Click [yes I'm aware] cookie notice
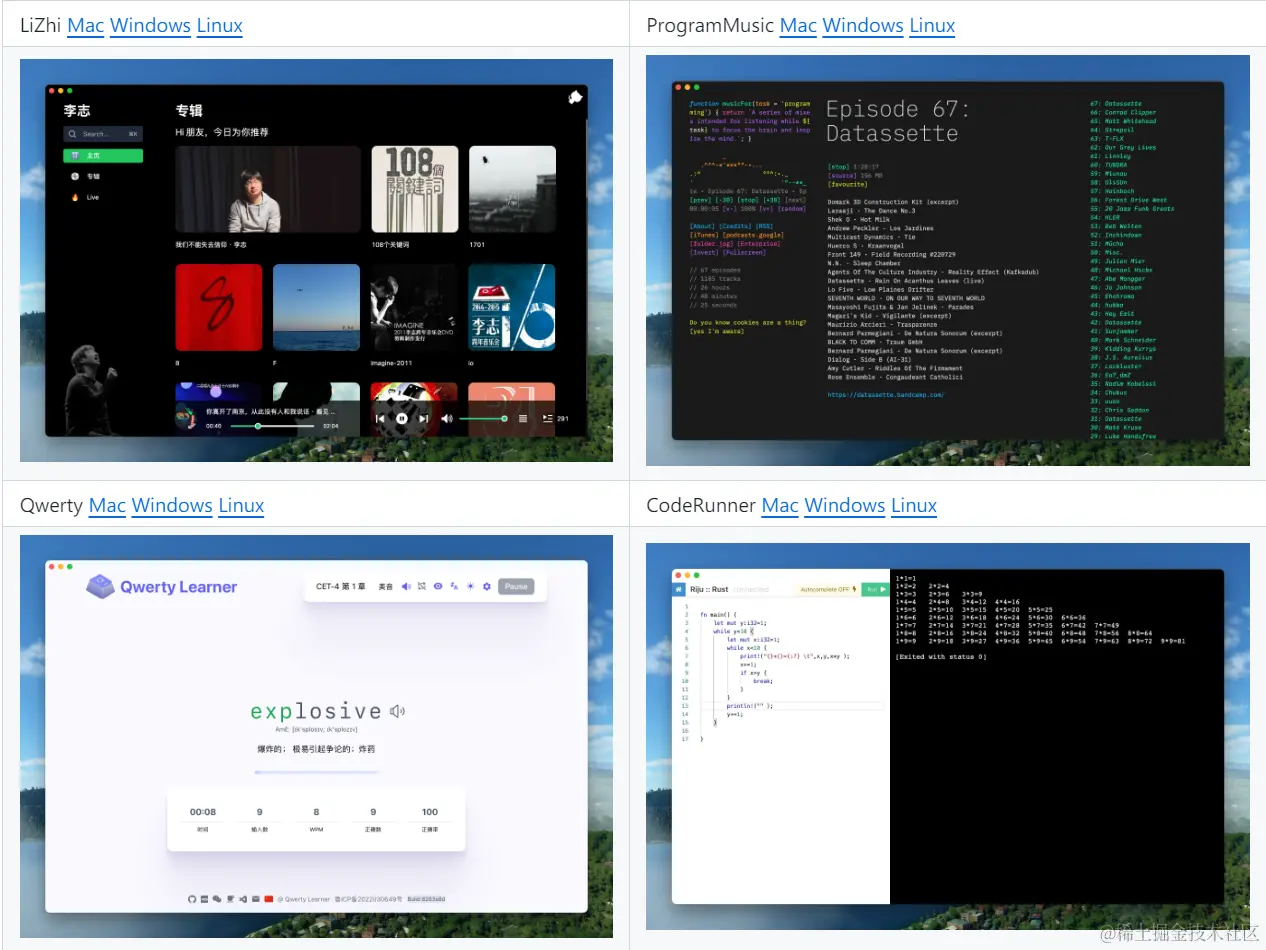This screenshot has width=1266, height=950. click(x=717, y=331)
